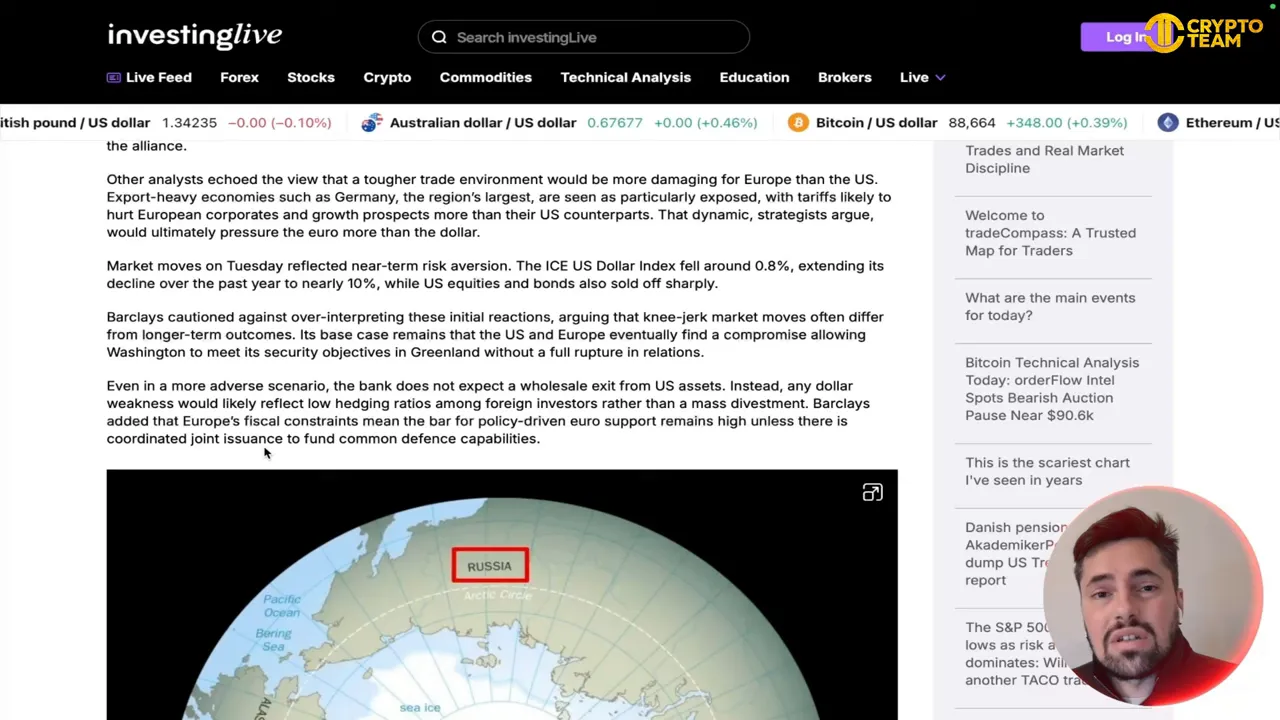Click the paragraph starting 'Market moves on Tuesday'
This screenshot has height=720, width=1280.
pos(495,274)
